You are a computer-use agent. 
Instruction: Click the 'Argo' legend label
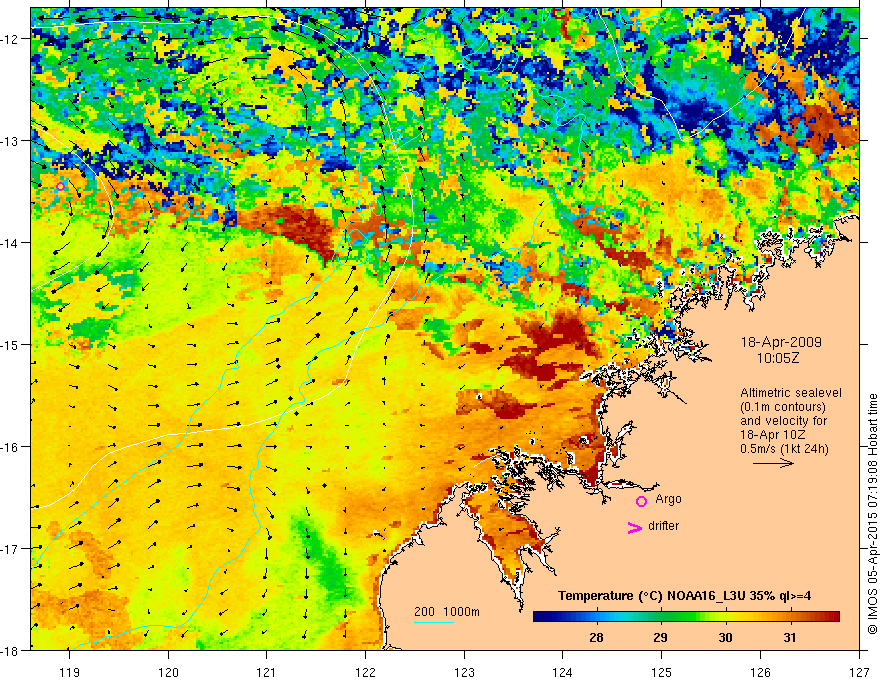[x=668, y=499]
